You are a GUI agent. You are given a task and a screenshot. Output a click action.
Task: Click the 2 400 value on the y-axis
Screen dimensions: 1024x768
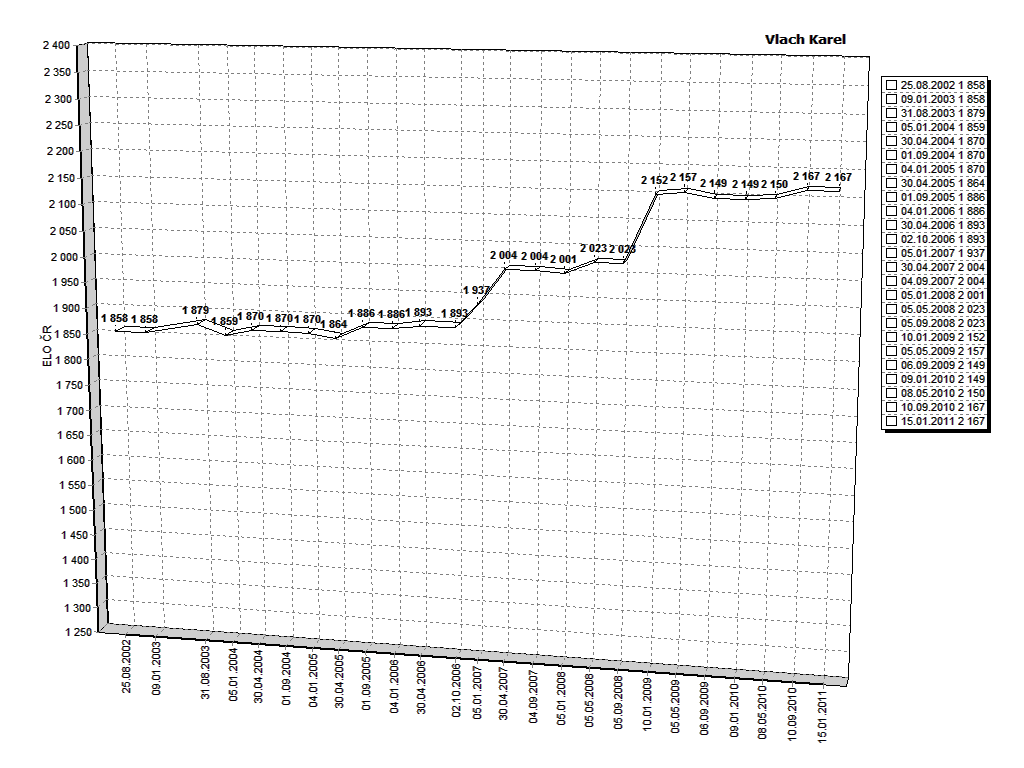[x=56, y=46]
